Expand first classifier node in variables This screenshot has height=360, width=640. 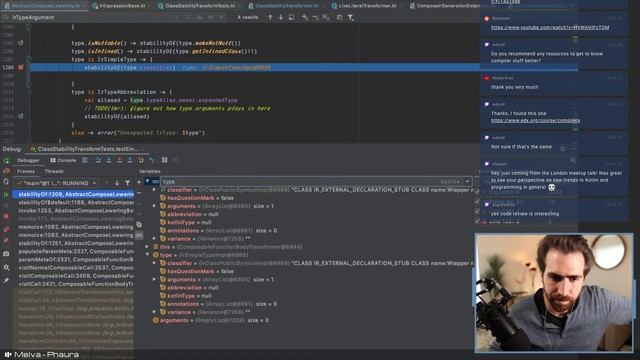[154, 190]
